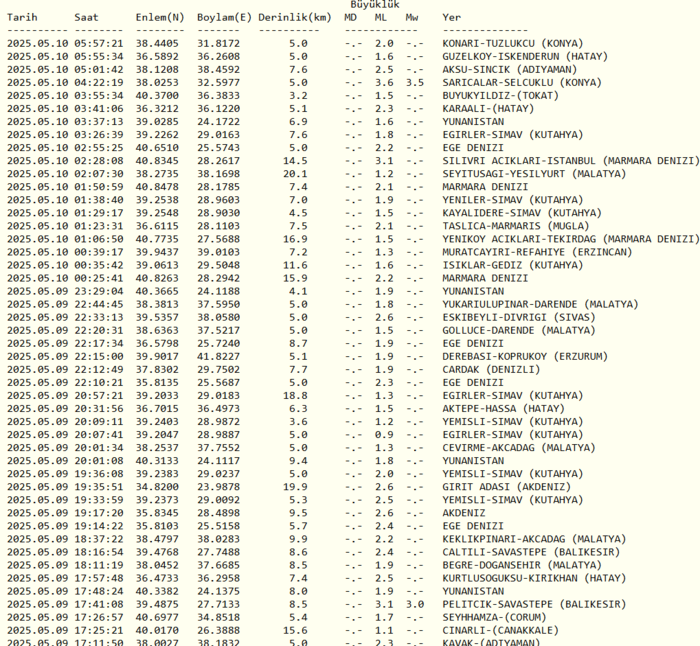Image resolution: width=700 pixels, height=646 pixels.
Task: Select the CARDAK (DENIZLI) location
Action: (x=492, y=369)
